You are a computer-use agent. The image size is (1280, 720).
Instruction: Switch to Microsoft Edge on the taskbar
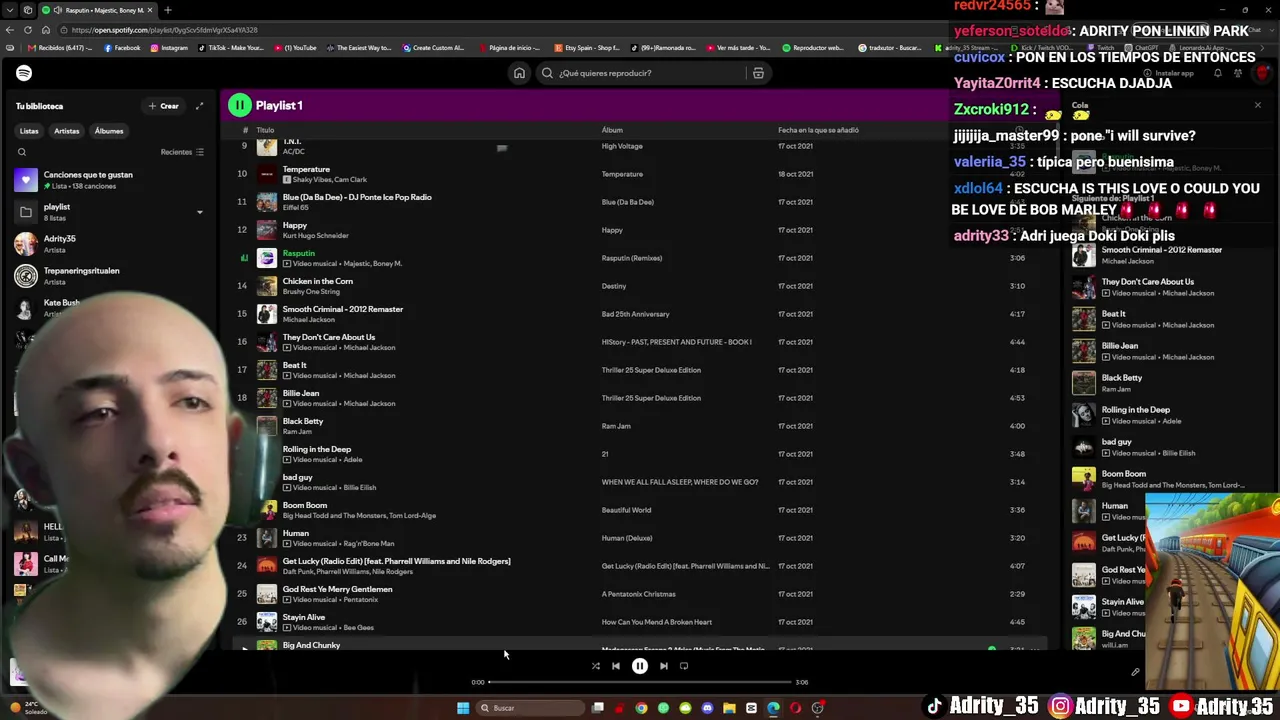(x=773, y=708)
